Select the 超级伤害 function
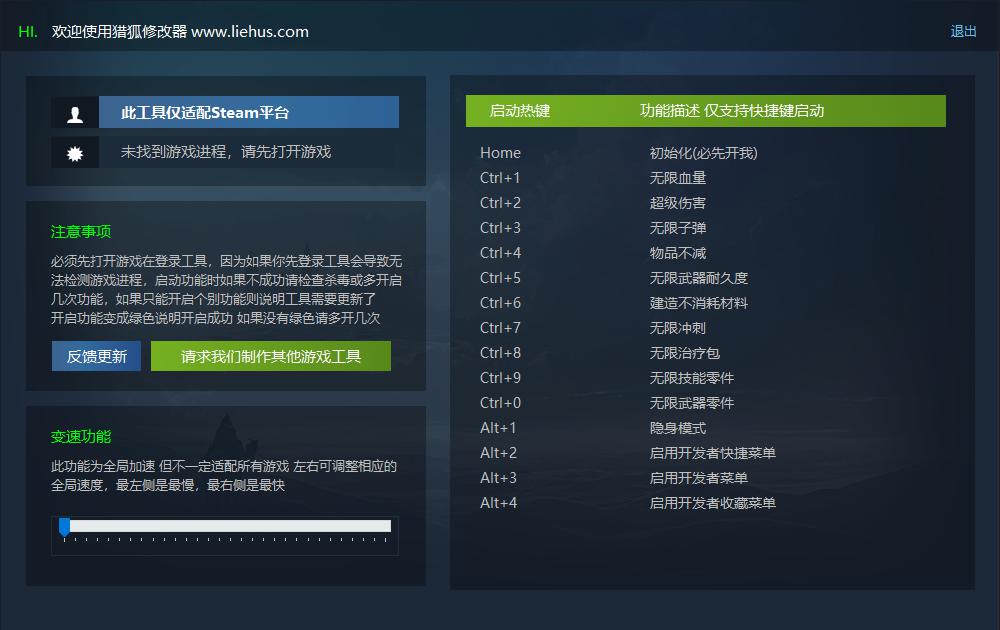Viewport: 1000px width, 630px height. point(677,203)
